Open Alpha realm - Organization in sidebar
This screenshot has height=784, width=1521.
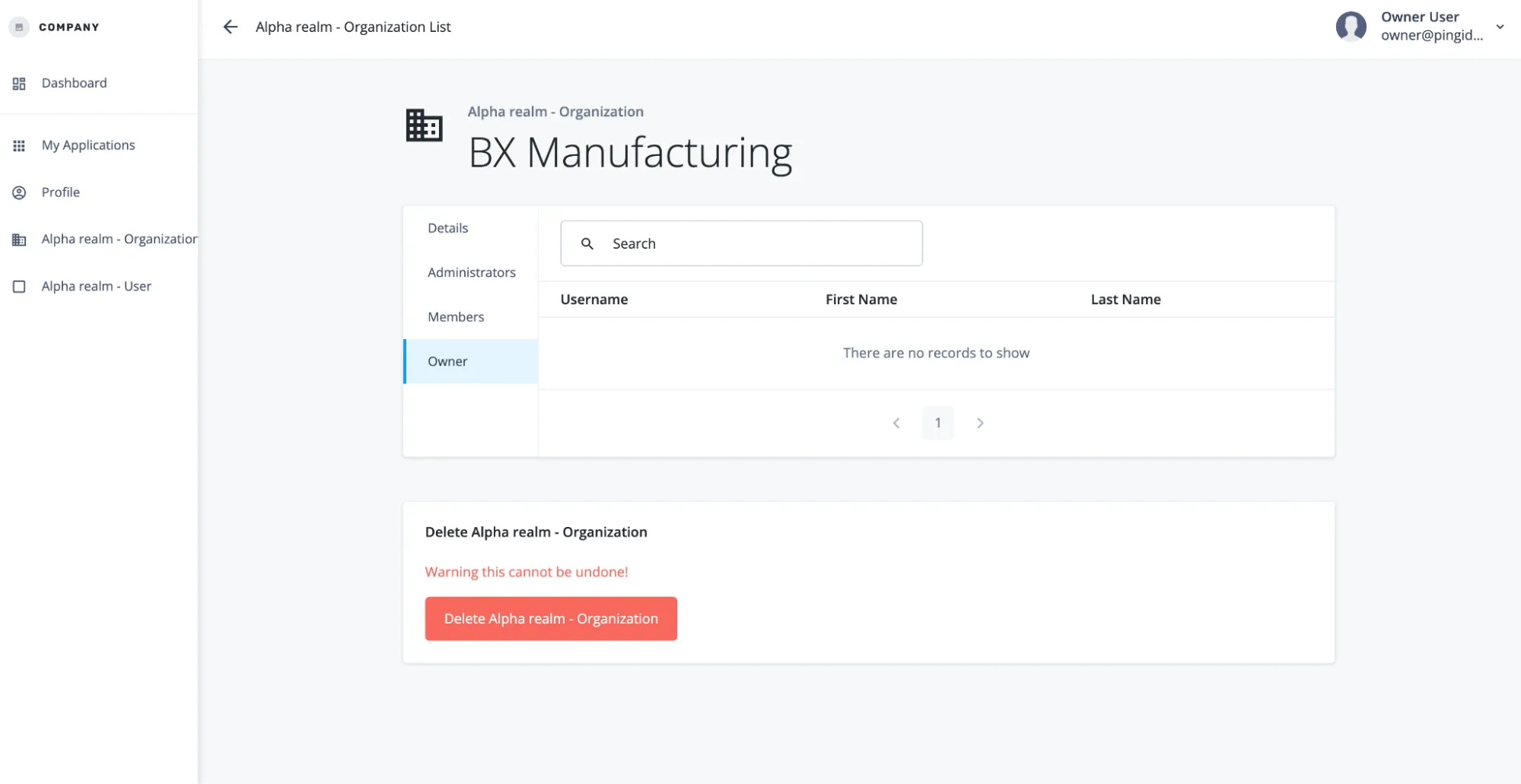coord(99,240)
